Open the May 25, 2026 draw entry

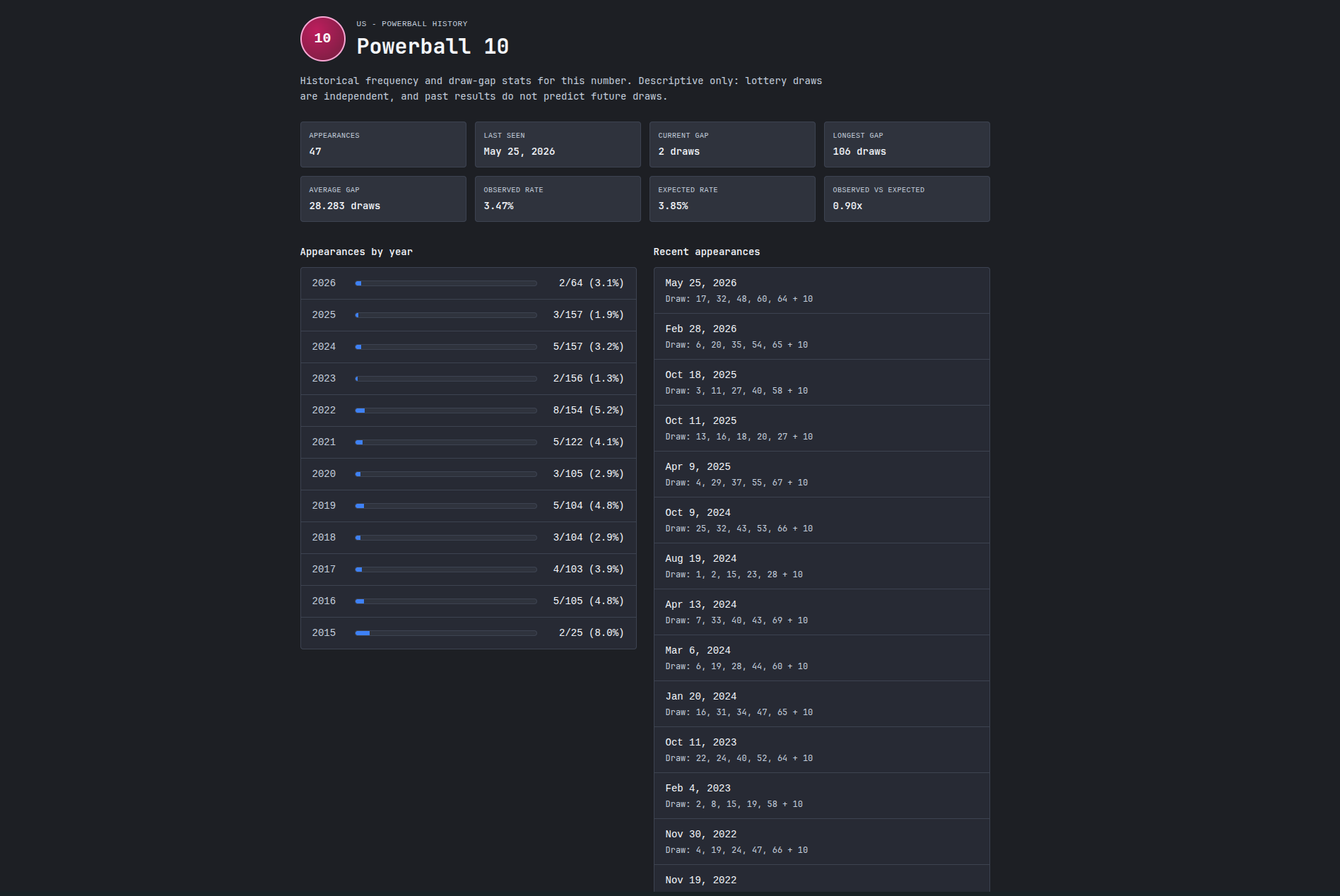(x=821, y=290)
